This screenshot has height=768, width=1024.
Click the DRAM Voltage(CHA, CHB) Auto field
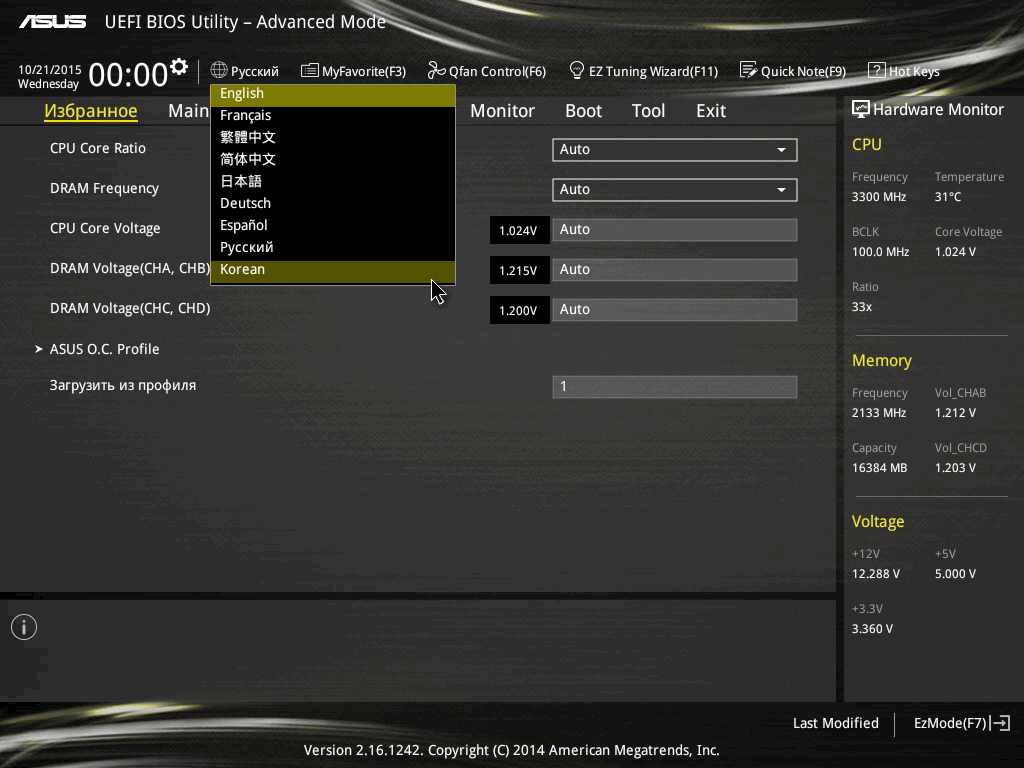point(675,270)
